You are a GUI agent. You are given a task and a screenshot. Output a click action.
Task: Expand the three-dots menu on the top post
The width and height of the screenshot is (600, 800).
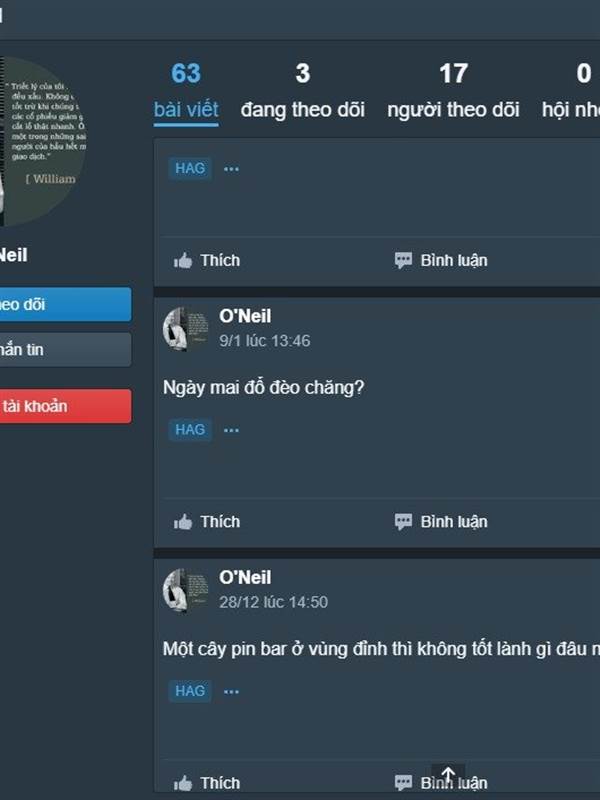point(231,169)
